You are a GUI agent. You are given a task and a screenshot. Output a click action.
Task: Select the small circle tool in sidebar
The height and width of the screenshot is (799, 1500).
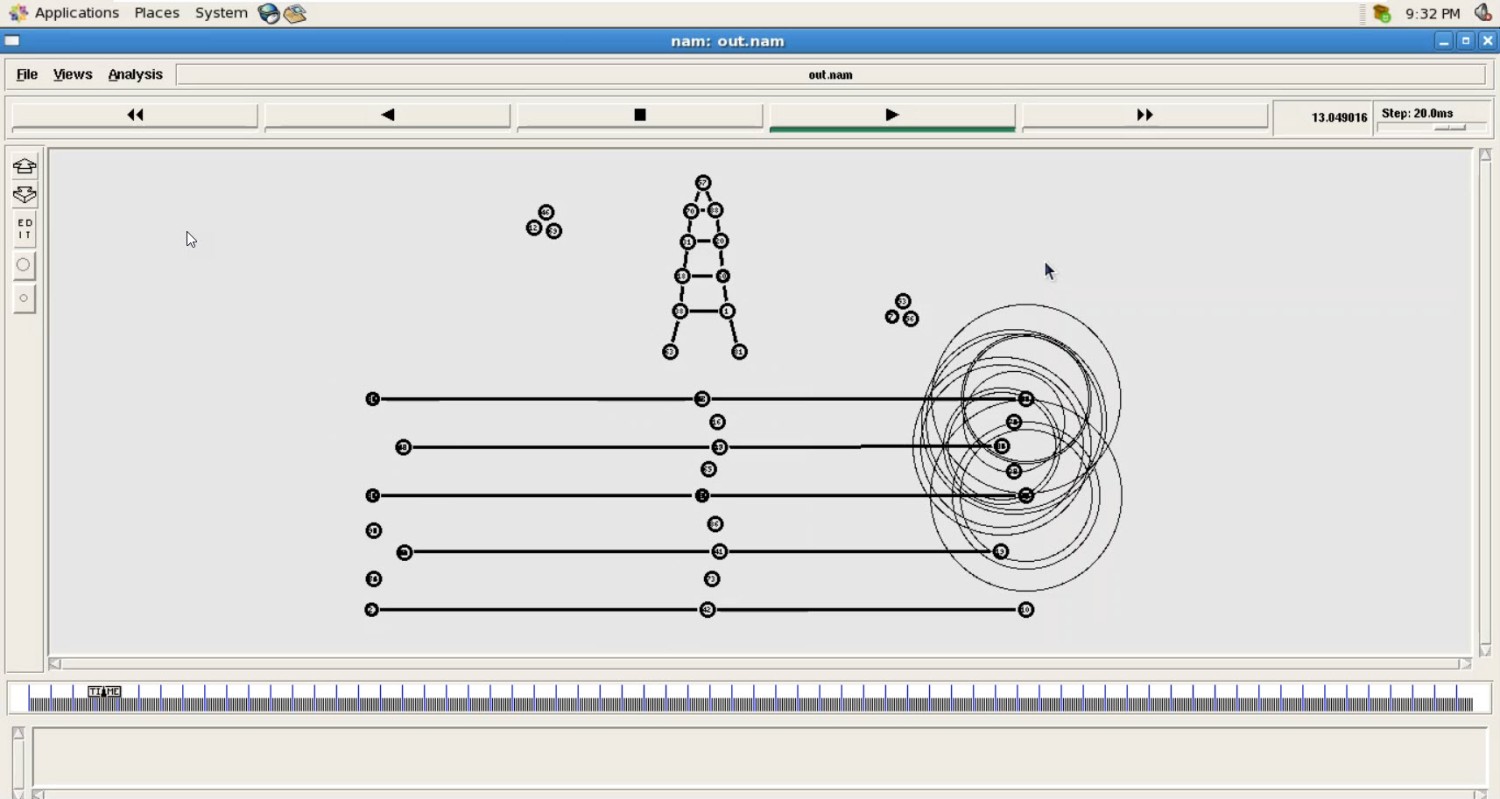[x=24, y=297]
